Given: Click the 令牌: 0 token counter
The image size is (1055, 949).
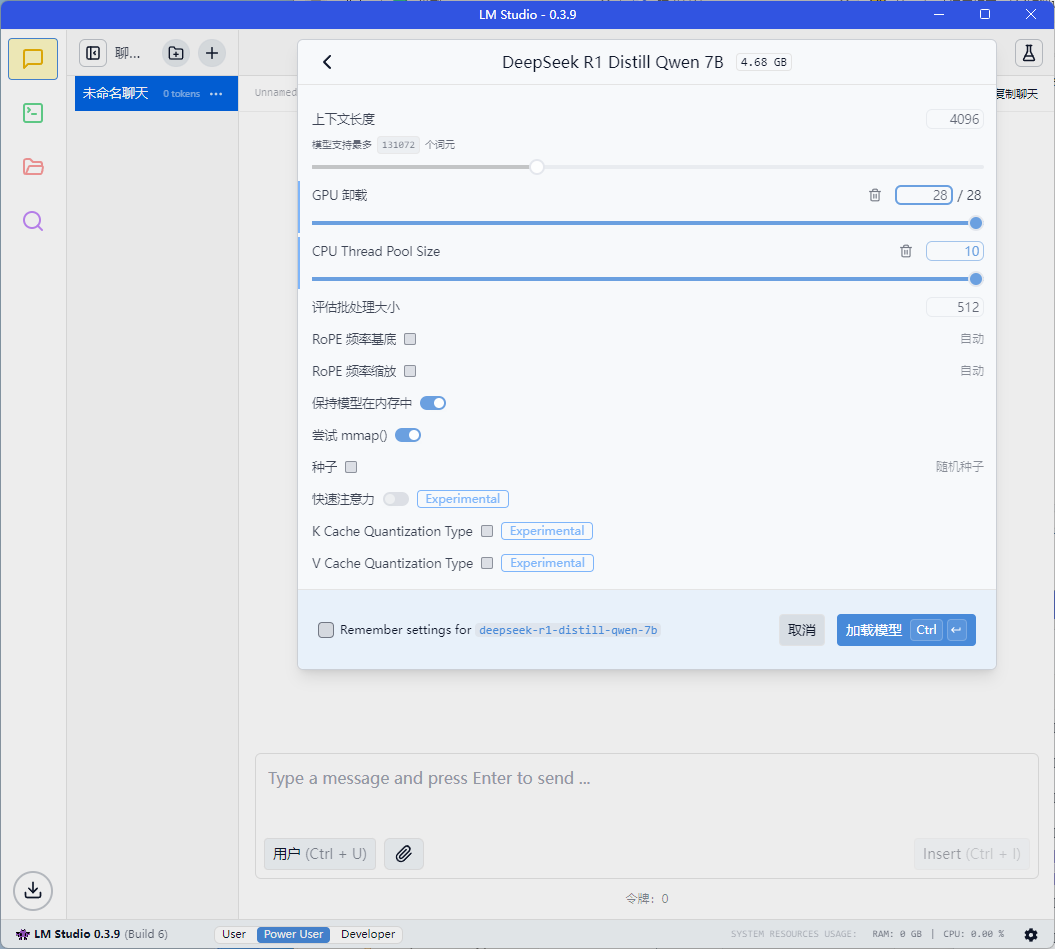Looking at the screenshot, I should coord(647,899).
